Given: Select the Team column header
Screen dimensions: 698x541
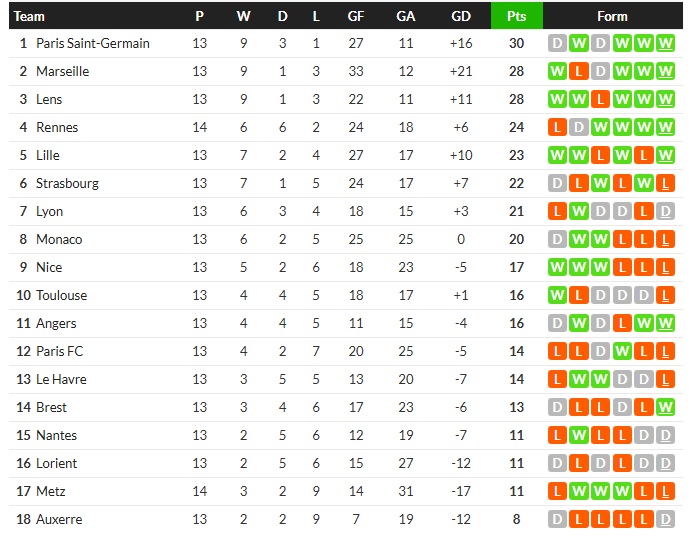Looking at the screenshot, I should point(30,16).
